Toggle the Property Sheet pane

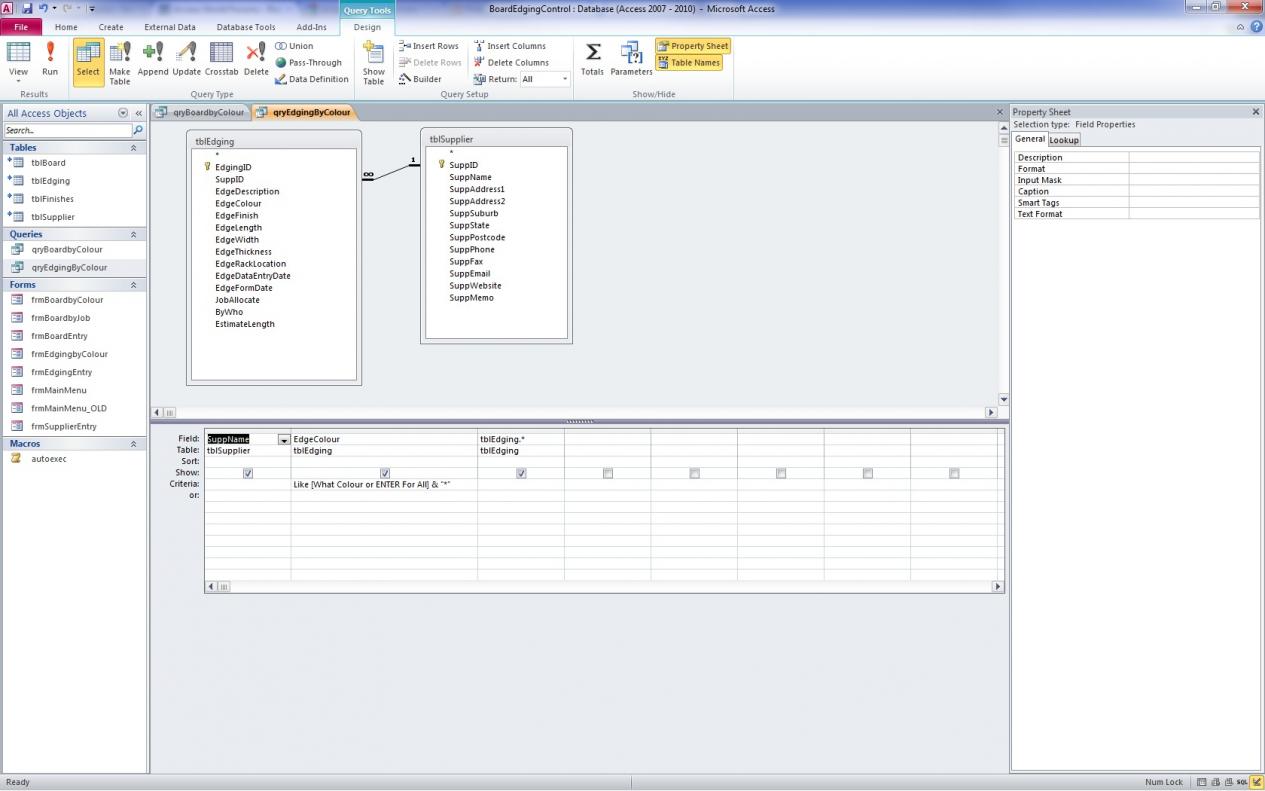[x=693, y=46]
